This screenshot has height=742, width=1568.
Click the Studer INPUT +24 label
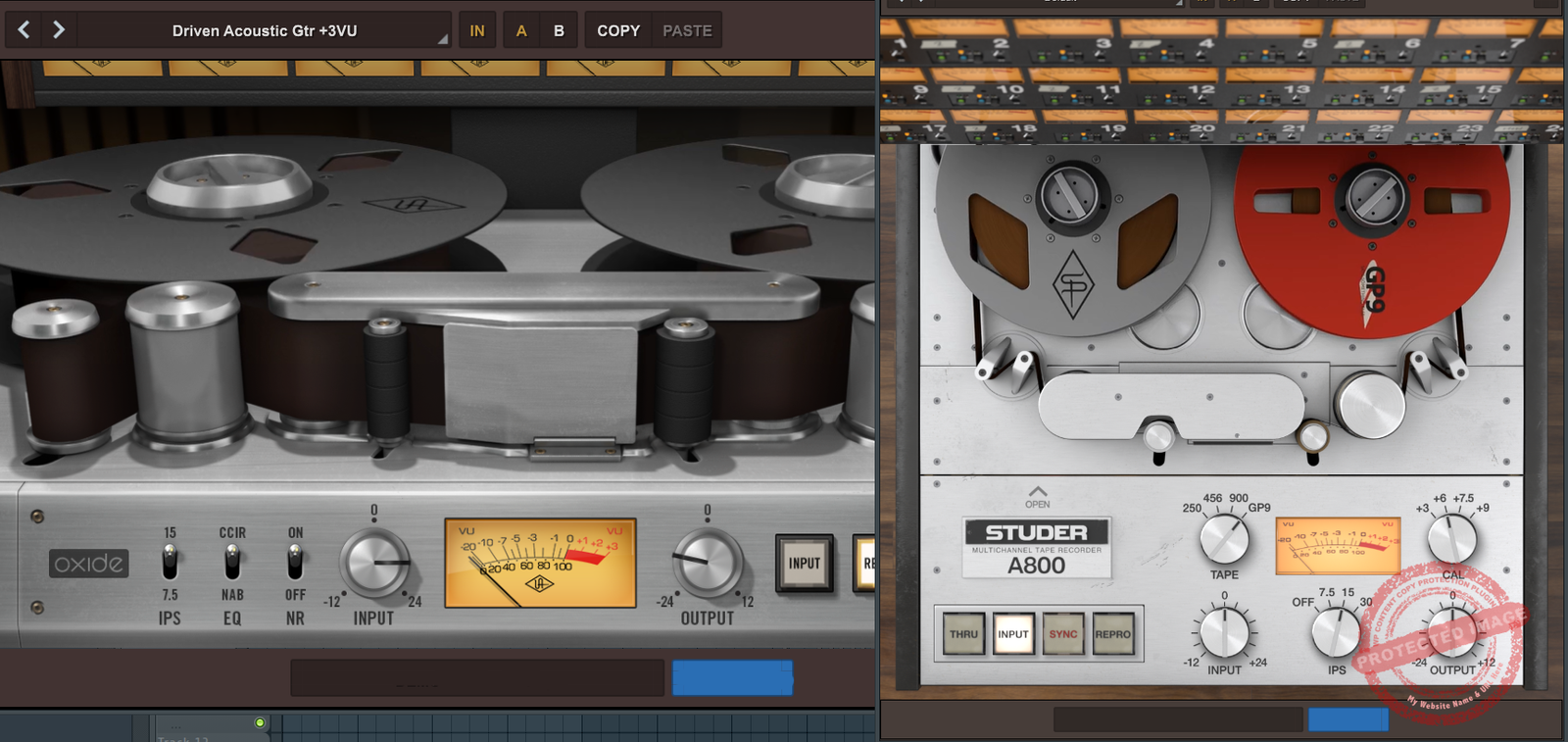[1257, 663]
